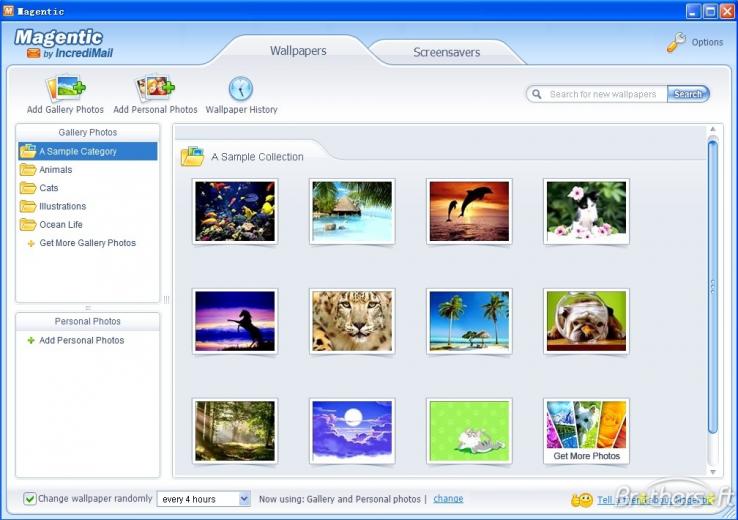Click Add Personal Photos in Personal Photos panel
738x520 pixels.
pos(81,340)
